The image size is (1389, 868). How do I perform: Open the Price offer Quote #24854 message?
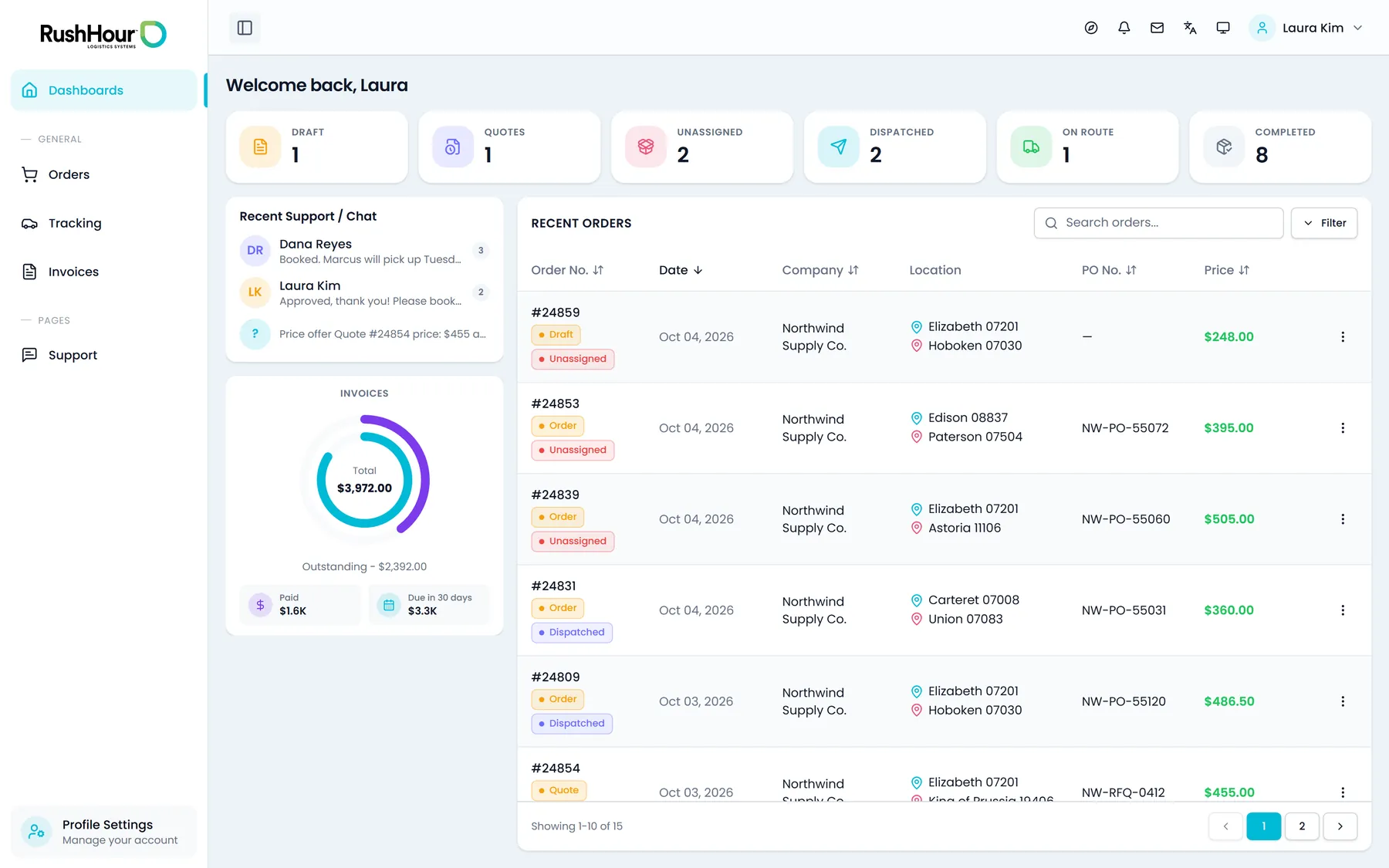click(x=364, y=334)
